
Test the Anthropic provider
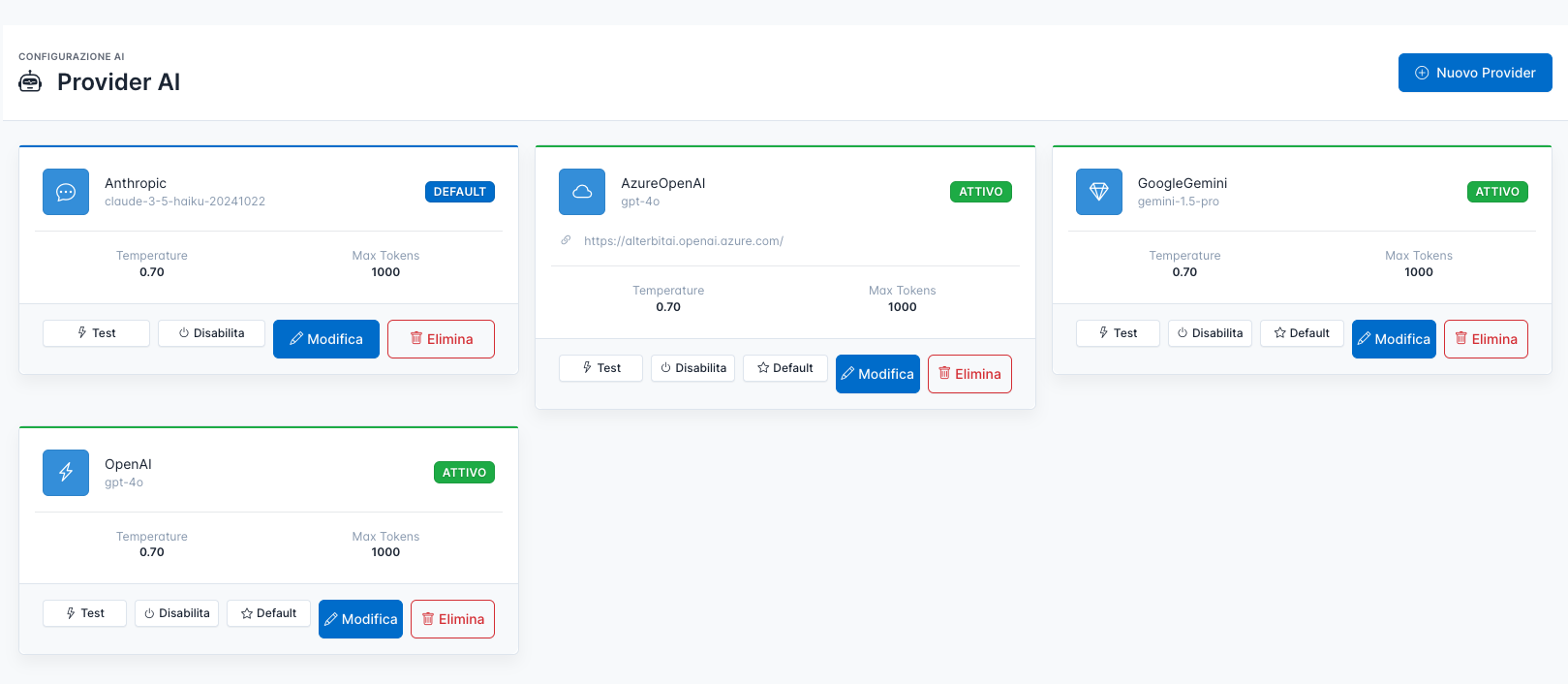[x=96, y=333]
